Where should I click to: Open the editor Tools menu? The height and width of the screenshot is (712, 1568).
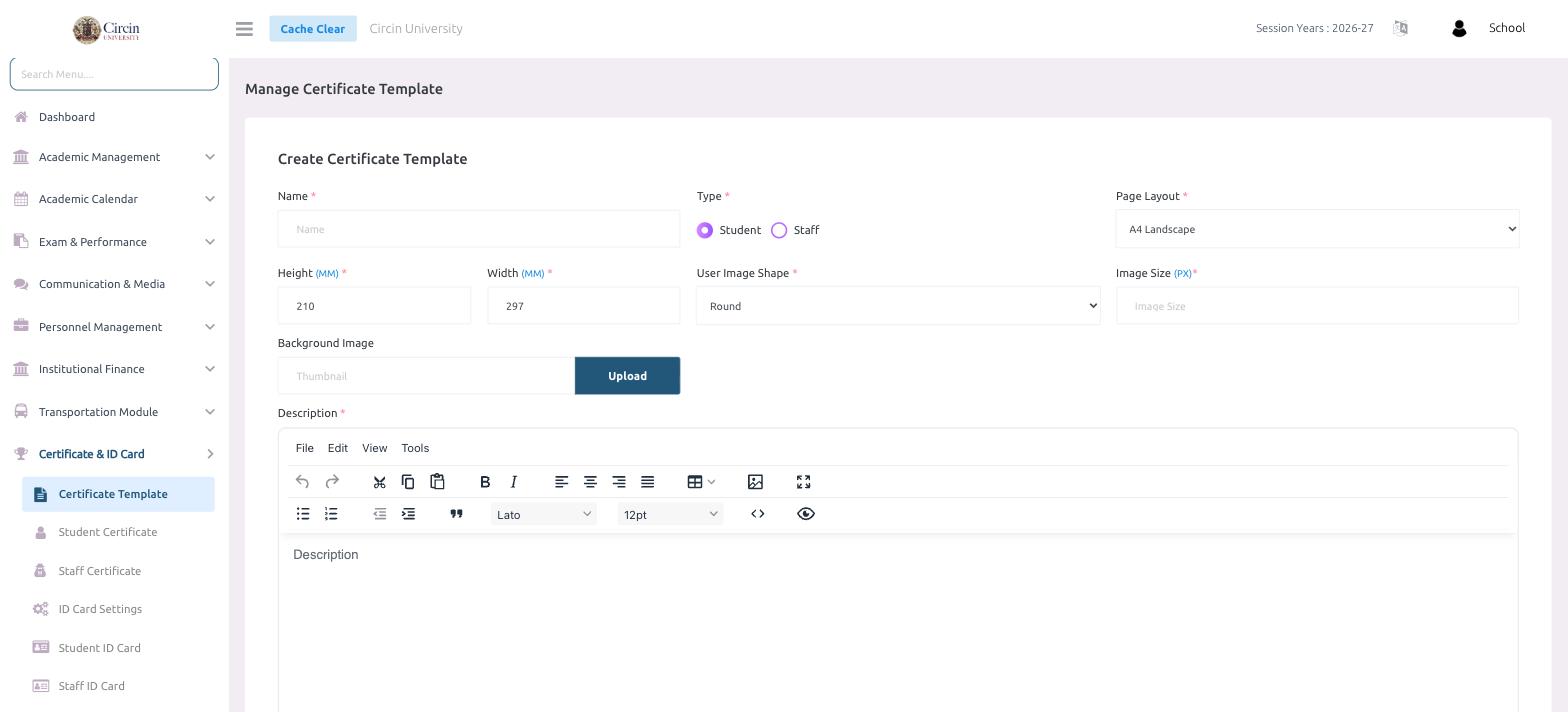click(415, 448)
